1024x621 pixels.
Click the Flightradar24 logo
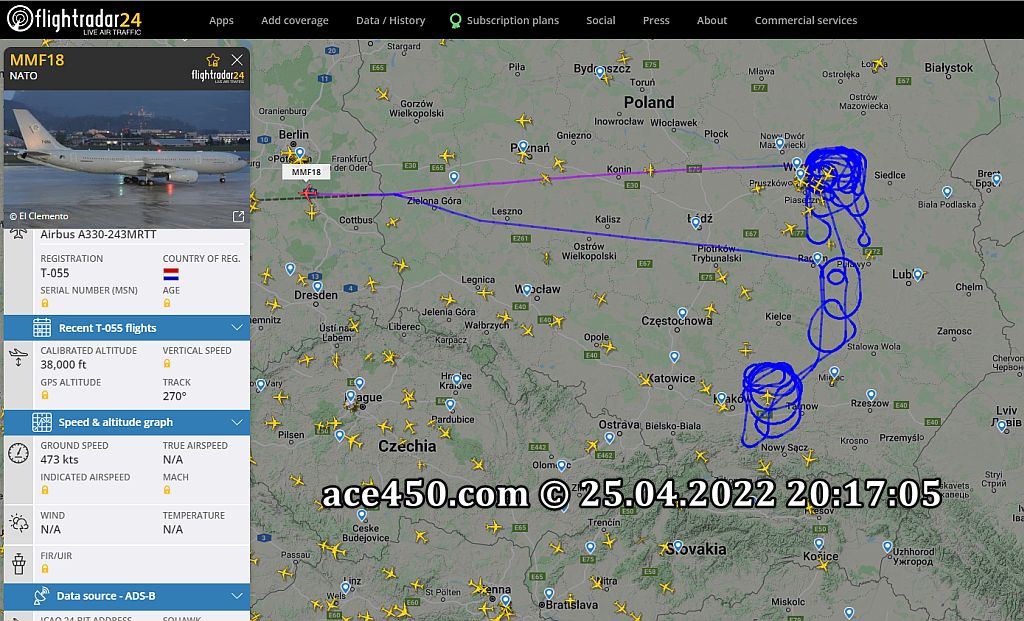tap(74, 20)
